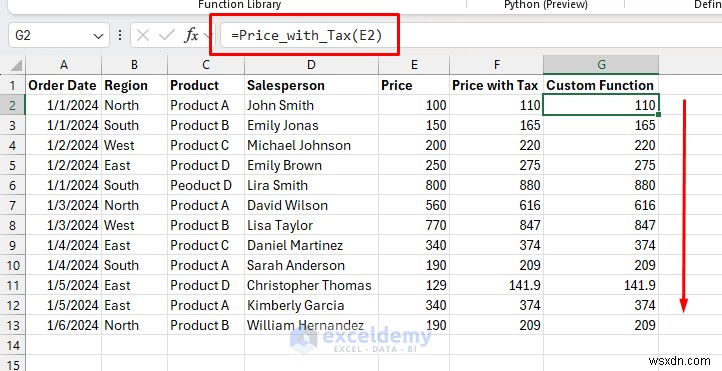This screenshot has width=722, height=371.
Task: Click the Region header cell
Action: [x=134, y=85]
